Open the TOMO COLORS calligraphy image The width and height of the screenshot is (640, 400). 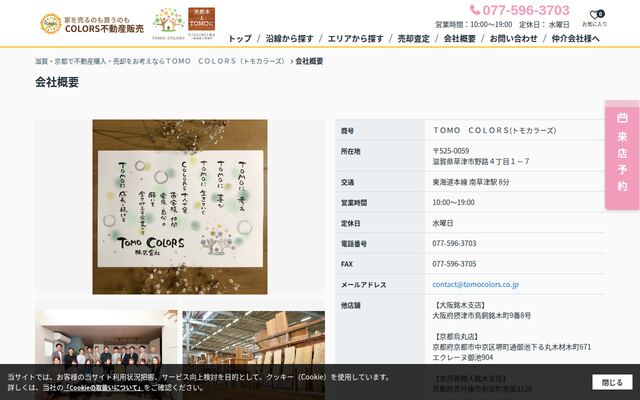point(180,207)
